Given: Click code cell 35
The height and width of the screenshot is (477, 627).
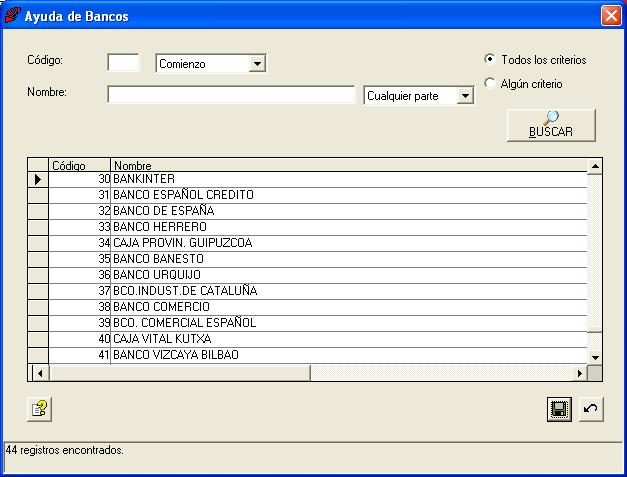Looking at the screenshot, I should [80, 259].
